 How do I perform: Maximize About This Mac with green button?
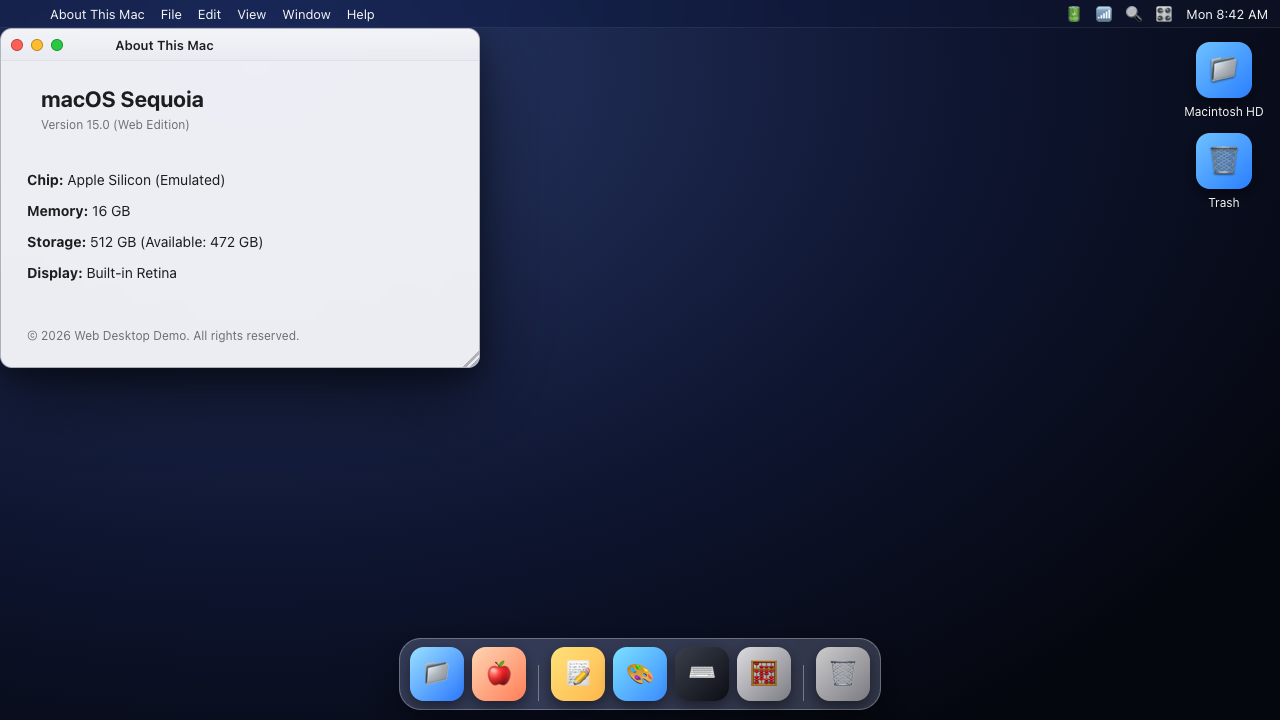coord(57,45)
